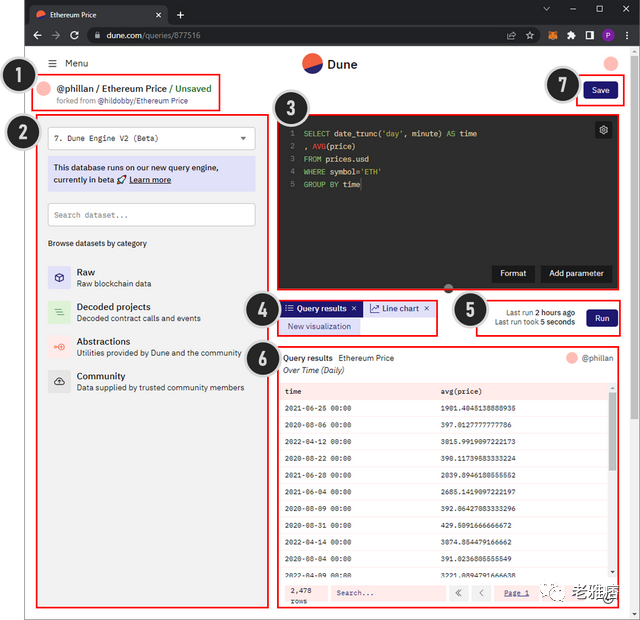The image size is (640, 620).
Task: Select value 429.5091666666672
Action: [476, 525]
